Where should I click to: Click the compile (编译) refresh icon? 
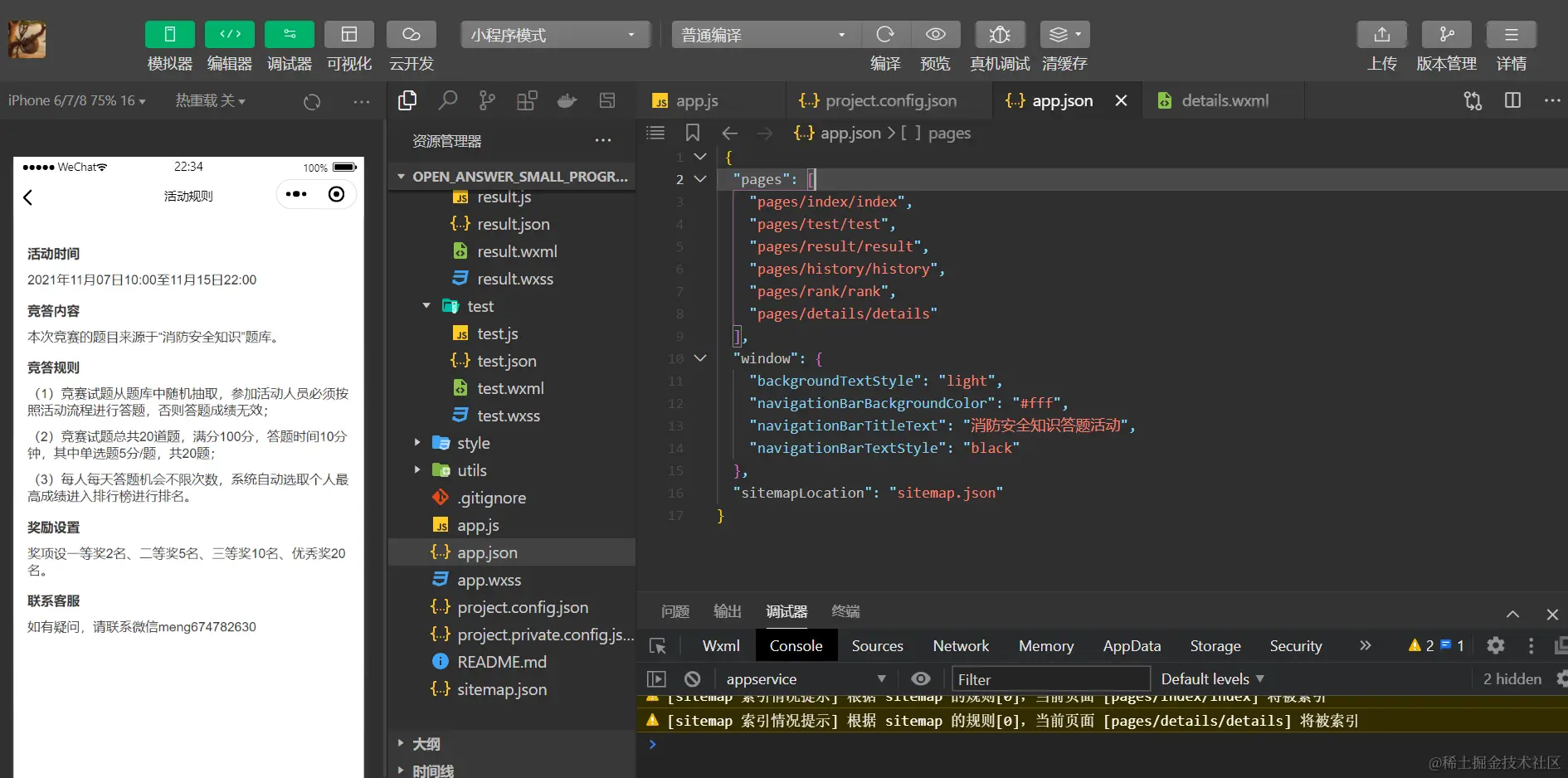pos(885,35)
